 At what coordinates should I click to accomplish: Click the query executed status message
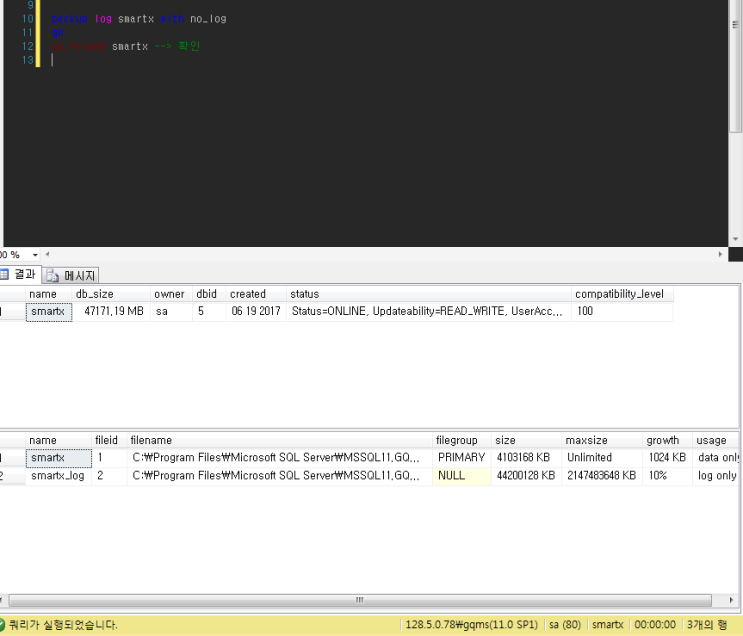click(63, 625)
